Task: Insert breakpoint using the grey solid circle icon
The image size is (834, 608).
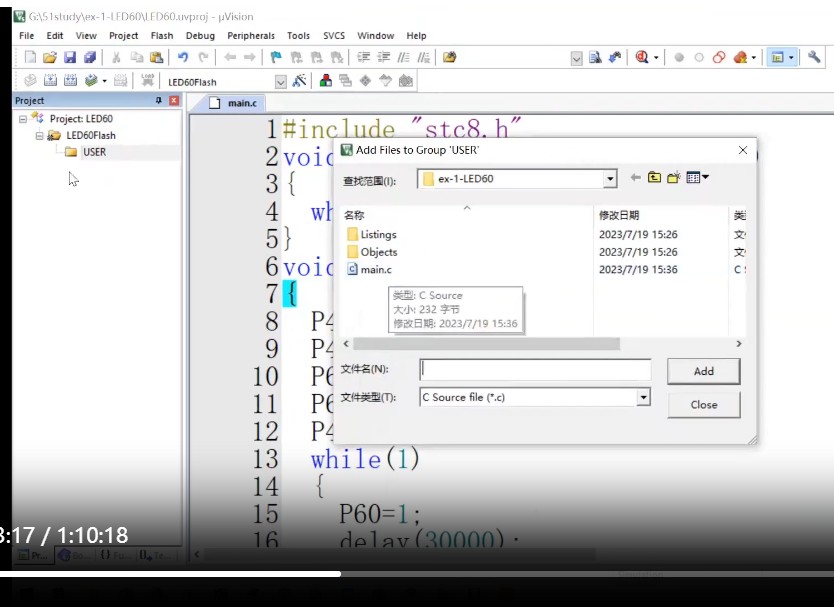Action: 679,57
